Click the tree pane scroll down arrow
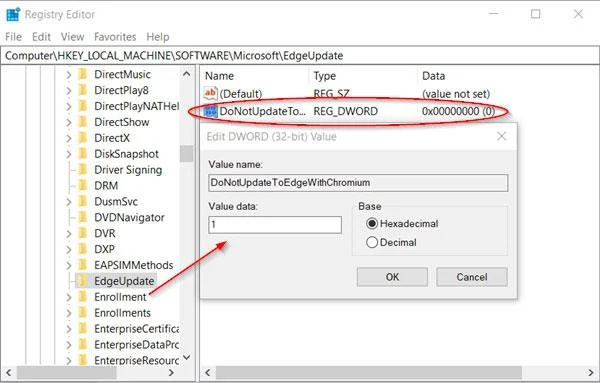 point(186,358)
